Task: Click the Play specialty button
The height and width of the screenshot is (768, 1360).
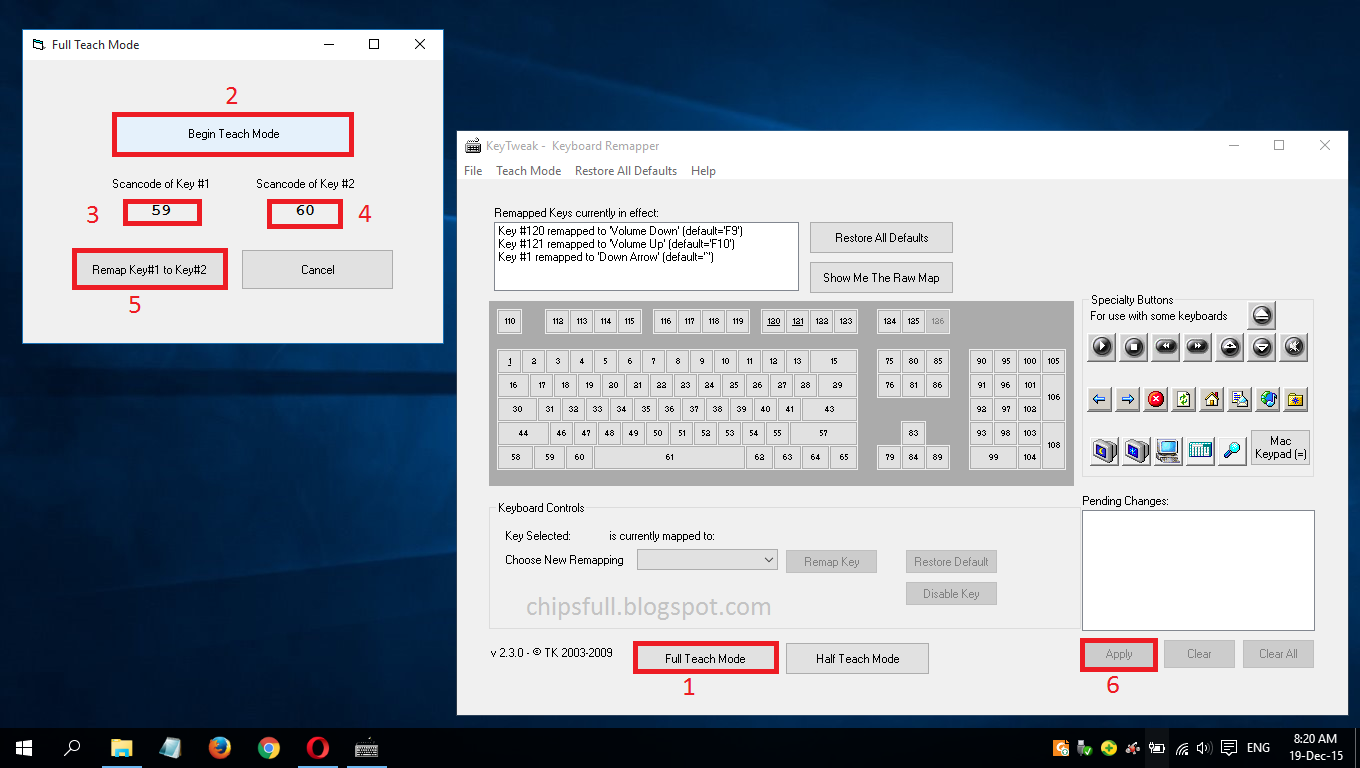Action: point(1101,347)
